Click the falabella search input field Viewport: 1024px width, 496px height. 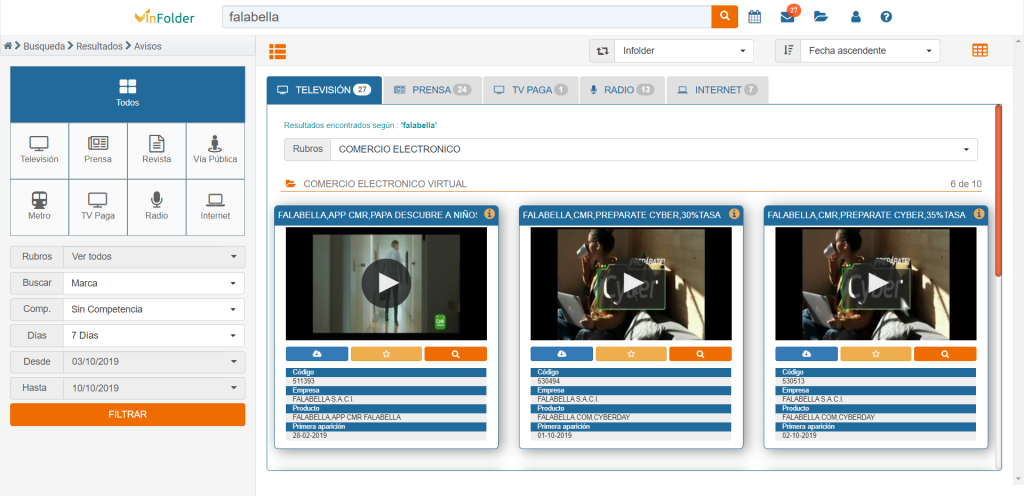coord(466,17)
